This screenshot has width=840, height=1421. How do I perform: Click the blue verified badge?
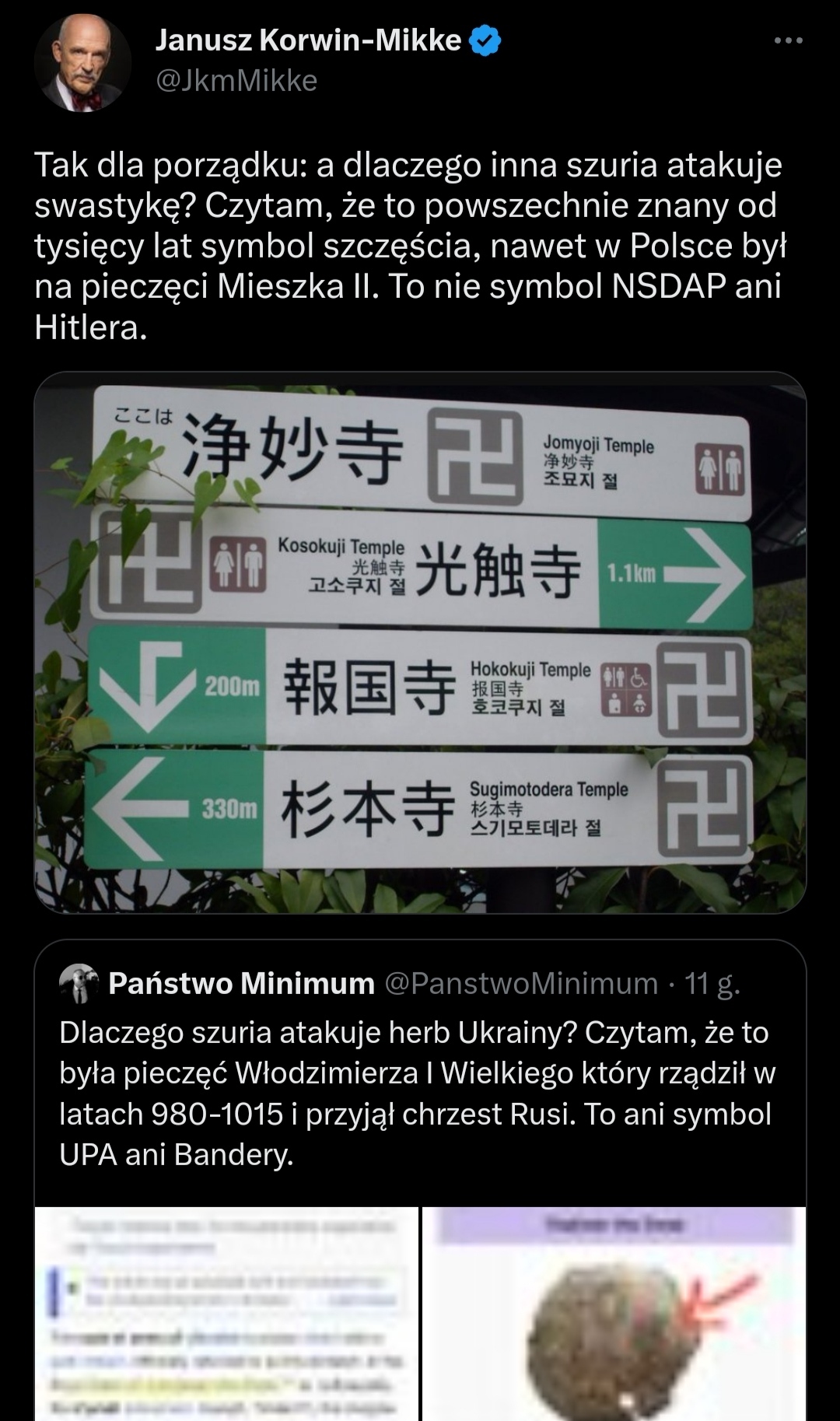tap(486, 40)
